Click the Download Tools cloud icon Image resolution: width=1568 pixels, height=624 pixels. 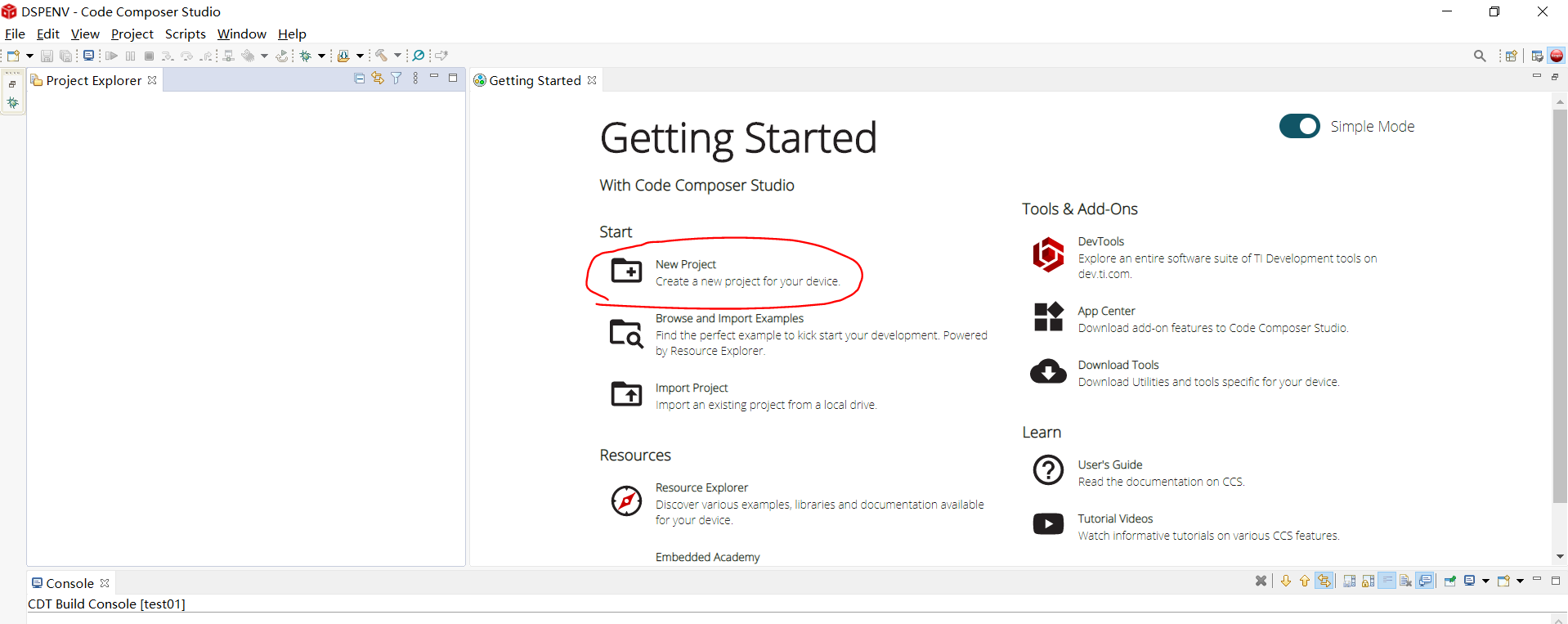[1048, 371]
